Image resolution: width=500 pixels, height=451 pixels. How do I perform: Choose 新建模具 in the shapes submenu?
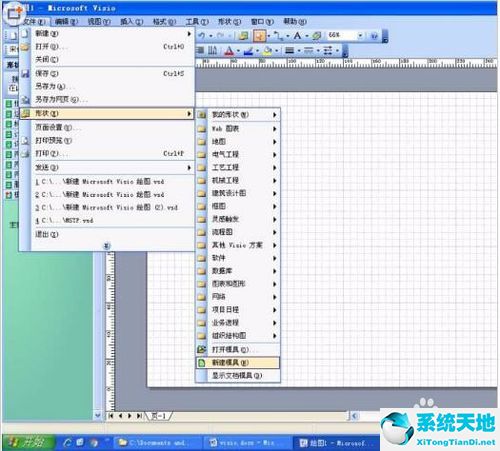coord(238,363)
